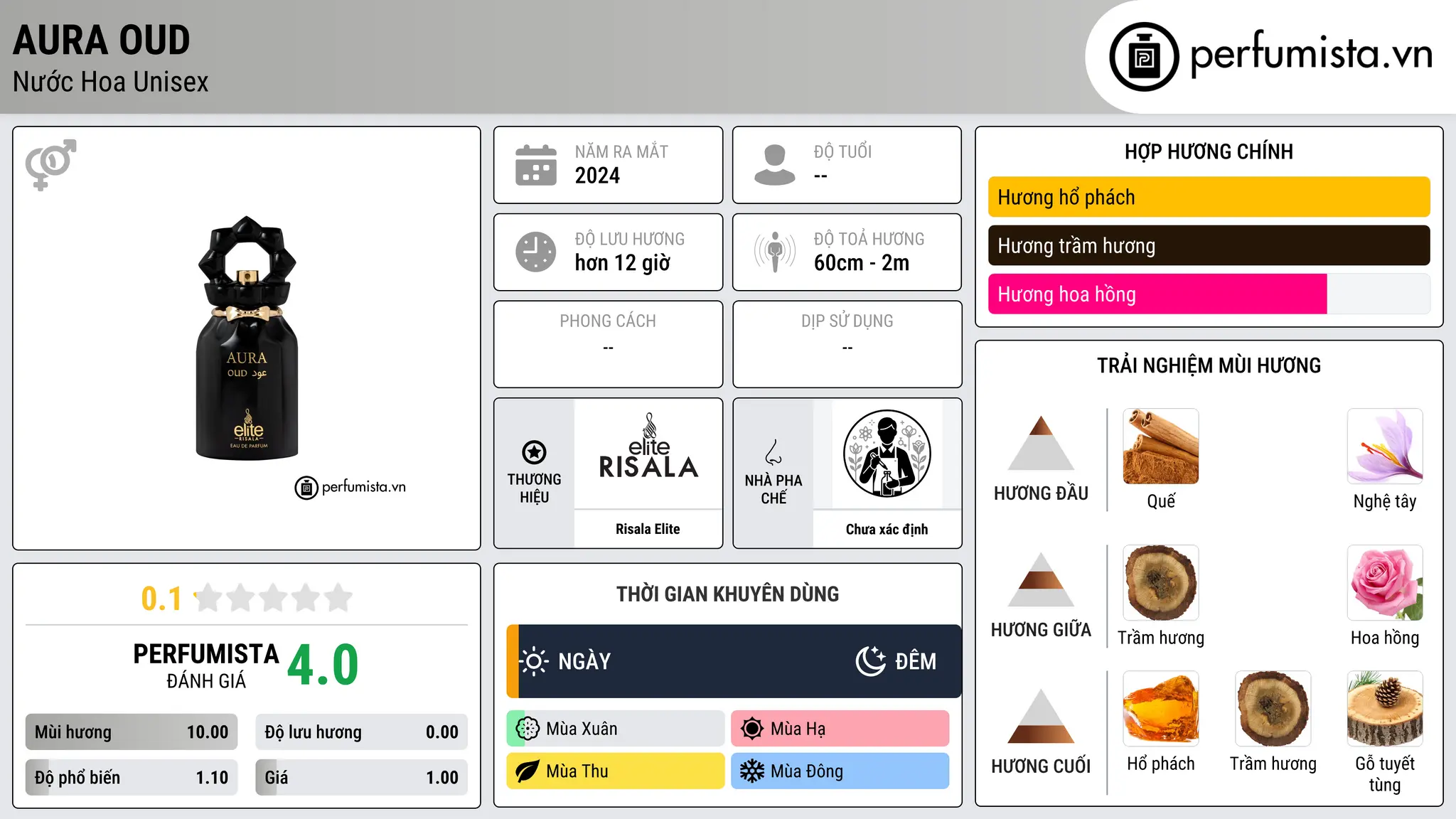Select the person icon beside Độ tuổi

(x=774, y=165)
